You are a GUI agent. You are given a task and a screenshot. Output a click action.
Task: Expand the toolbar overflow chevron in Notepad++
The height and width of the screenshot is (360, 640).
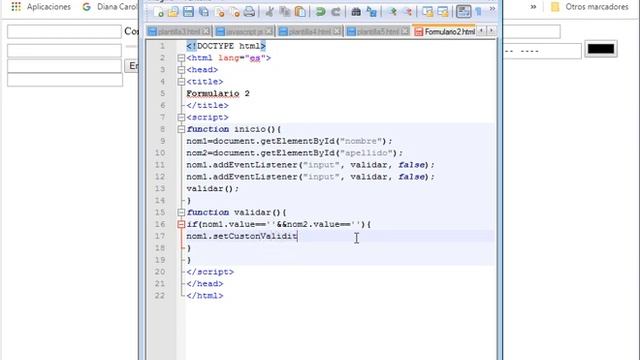click(x=492, y=9)
